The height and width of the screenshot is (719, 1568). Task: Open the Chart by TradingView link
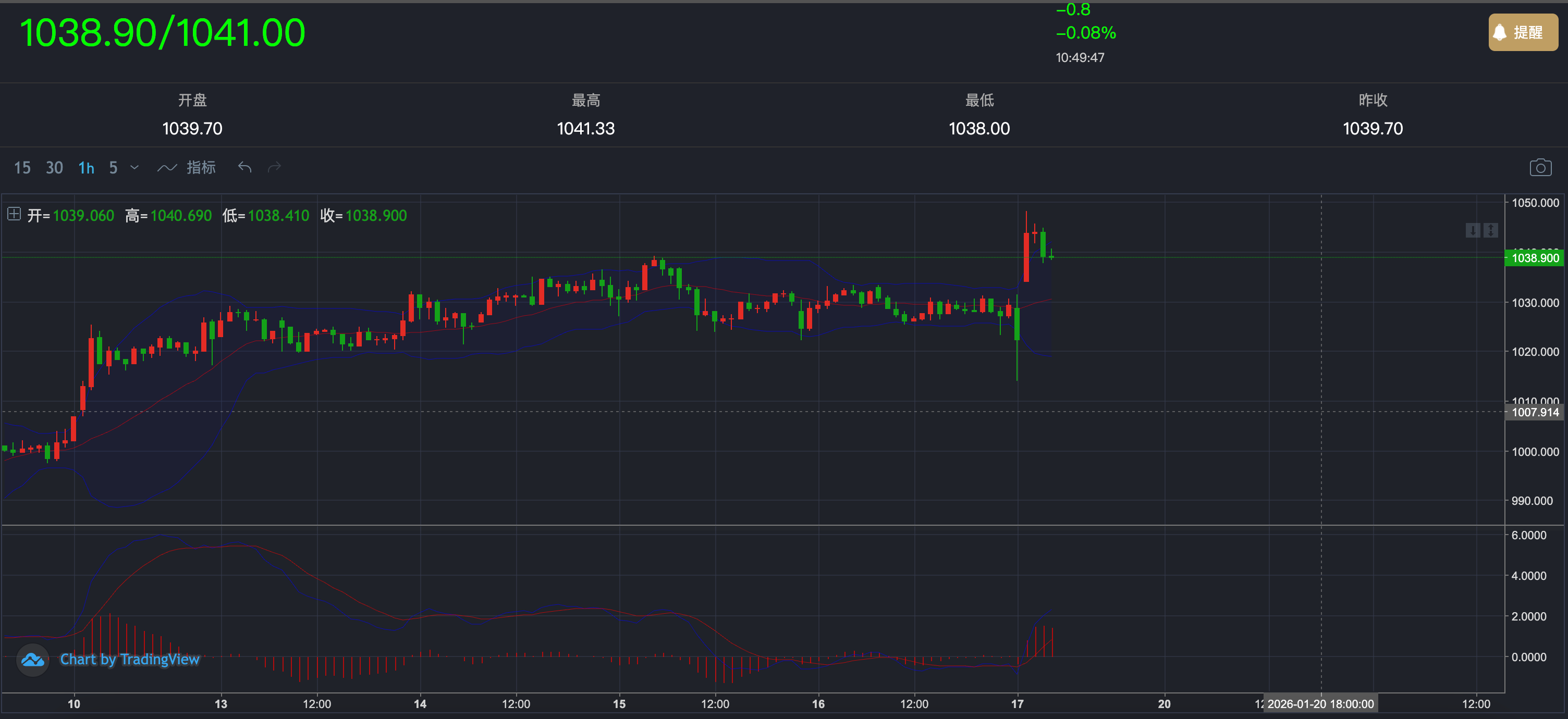130,660
